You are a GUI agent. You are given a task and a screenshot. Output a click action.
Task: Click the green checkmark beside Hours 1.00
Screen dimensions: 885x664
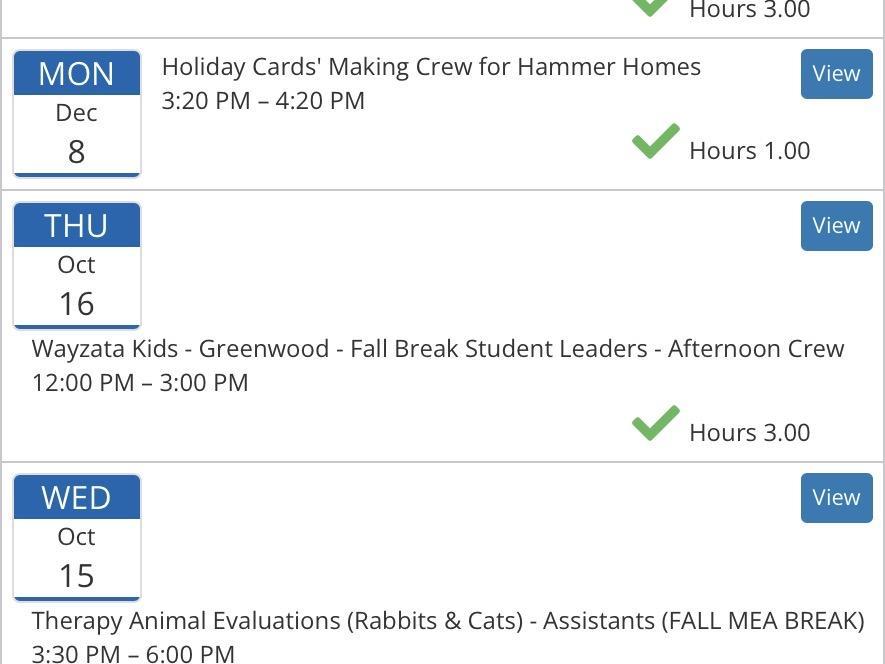pyautogui.click(x=655, y=142)
